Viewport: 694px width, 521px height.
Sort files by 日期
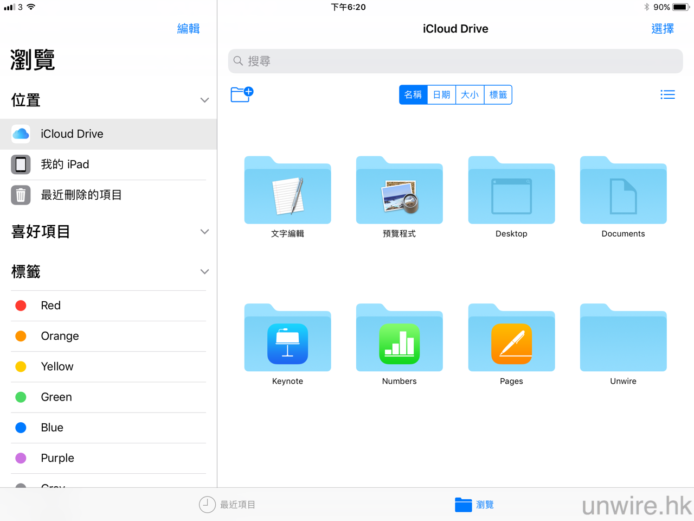click(441, 95)
